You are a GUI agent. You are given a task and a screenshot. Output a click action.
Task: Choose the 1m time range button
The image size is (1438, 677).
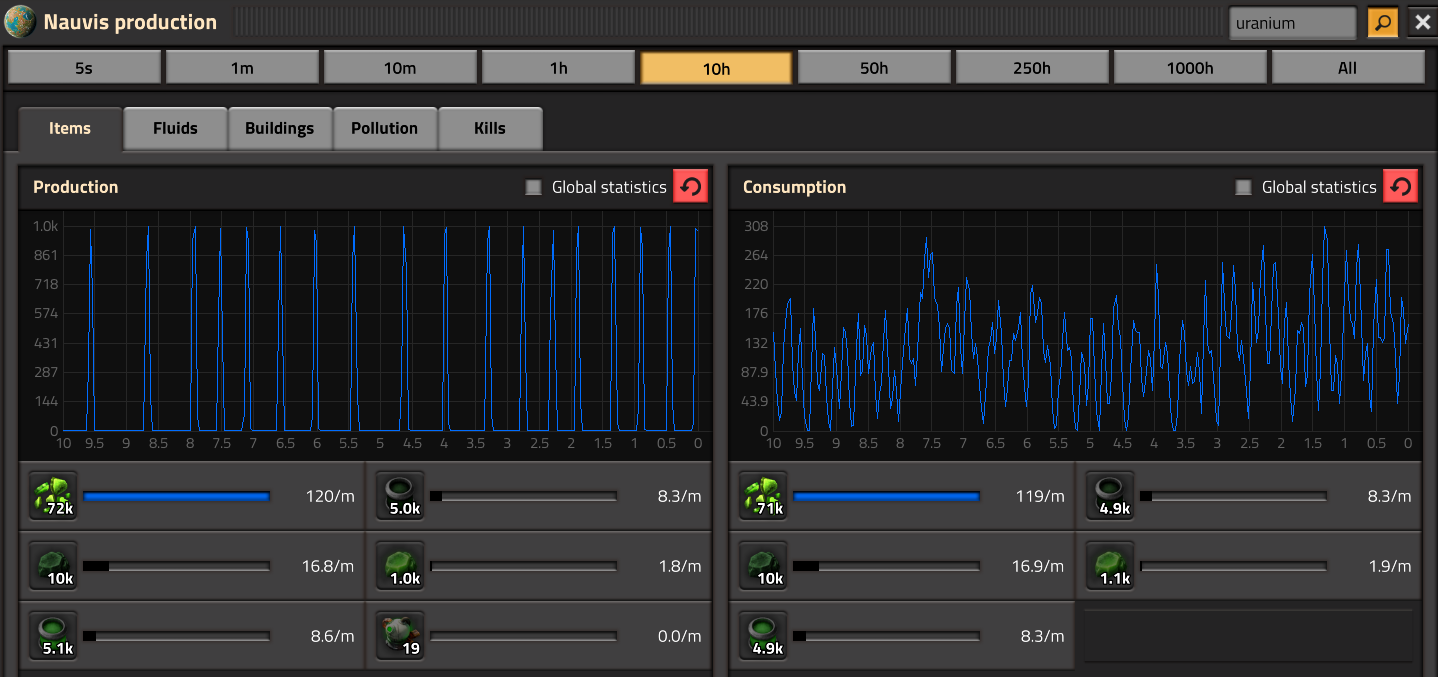point(242,68)
